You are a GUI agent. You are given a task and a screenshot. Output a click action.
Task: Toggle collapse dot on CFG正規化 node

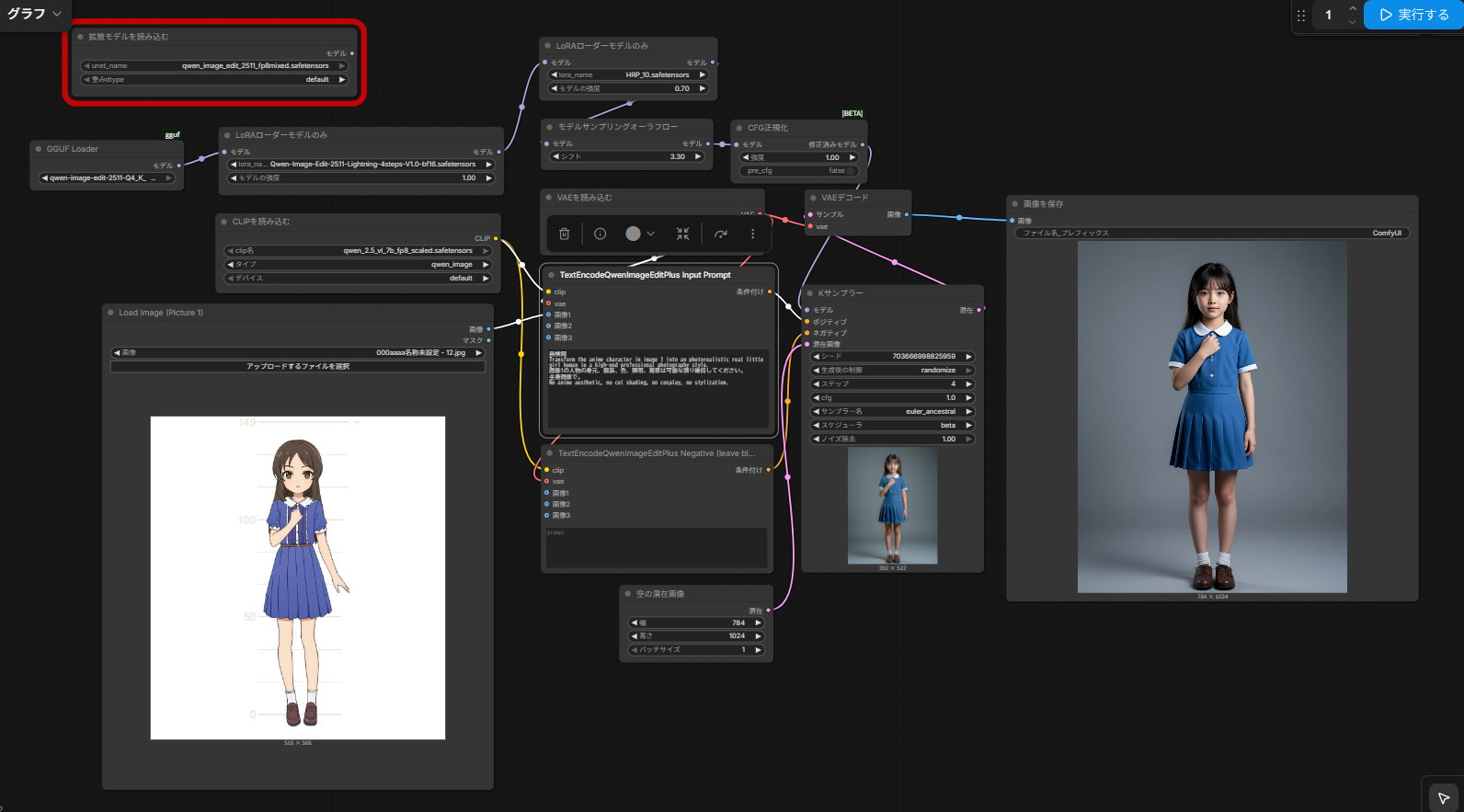point(739,128)
